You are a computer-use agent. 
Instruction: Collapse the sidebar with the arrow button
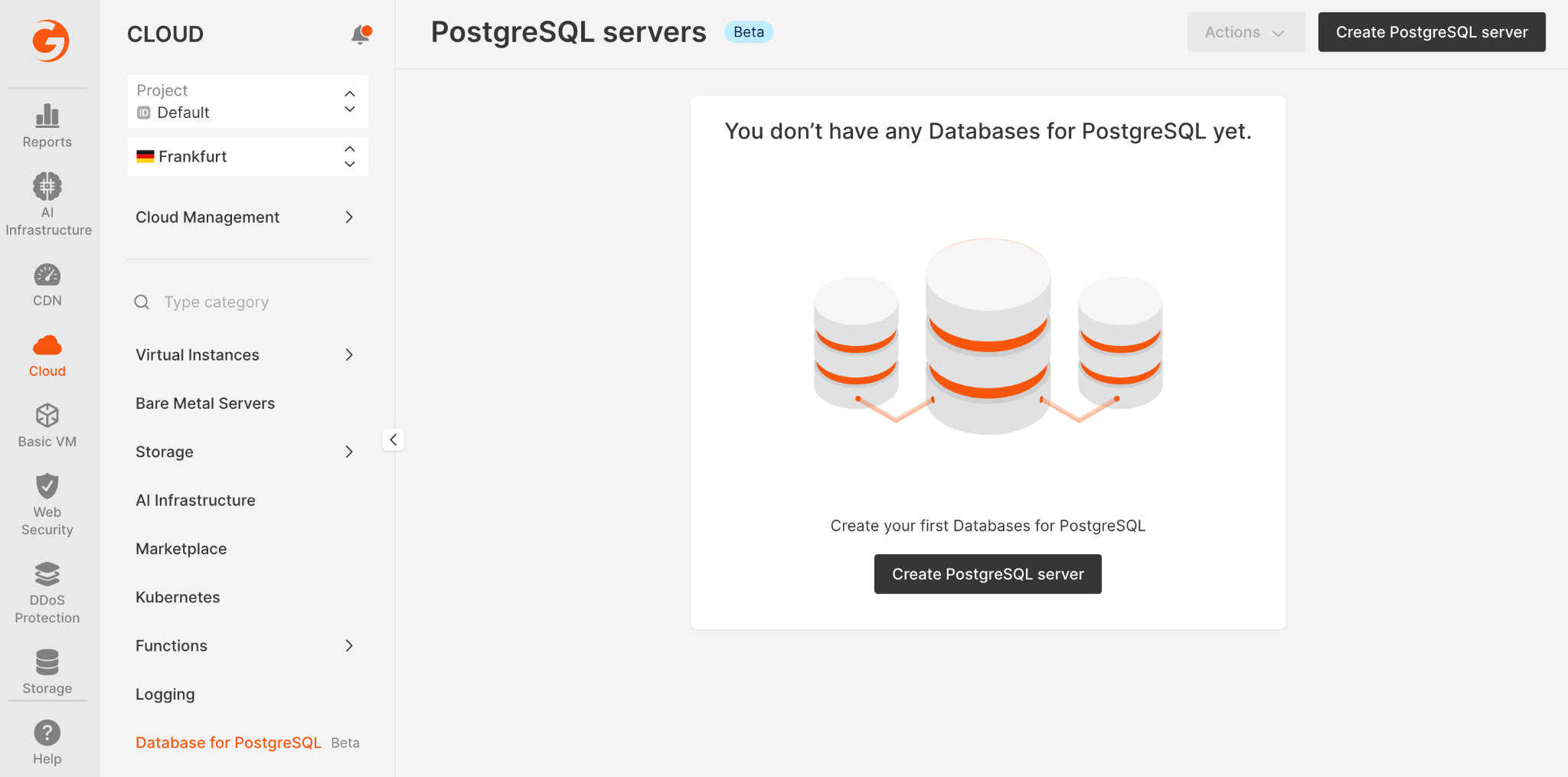tap(394, 439)
